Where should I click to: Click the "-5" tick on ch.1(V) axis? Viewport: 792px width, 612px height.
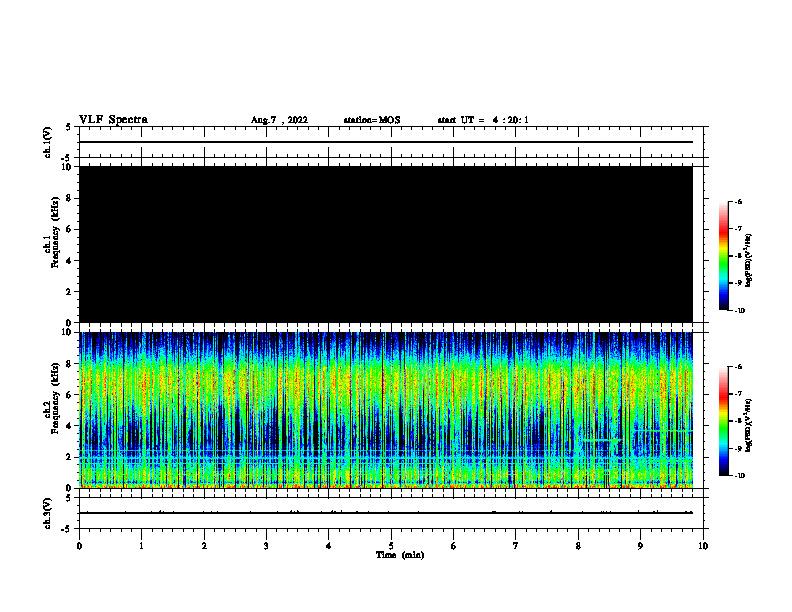pos(67,158)
